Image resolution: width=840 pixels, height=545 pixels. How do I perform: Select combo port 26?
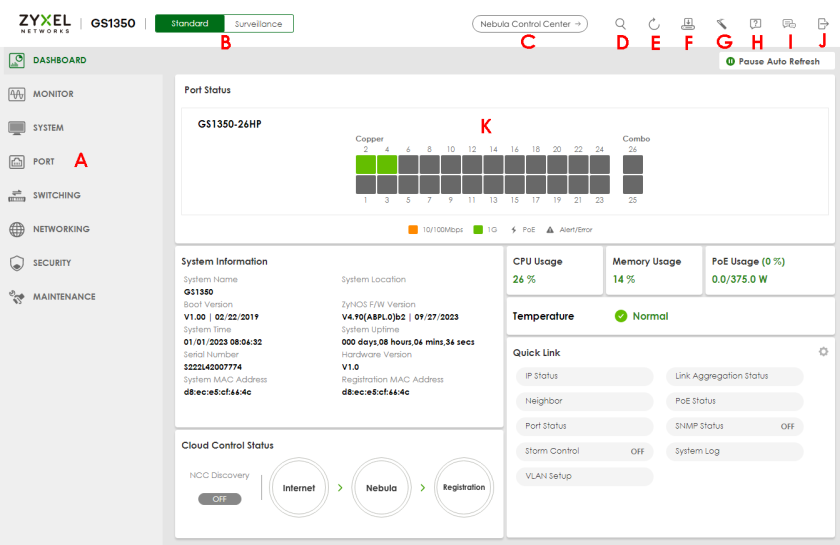pyautogui.click(x=633, y=165)
